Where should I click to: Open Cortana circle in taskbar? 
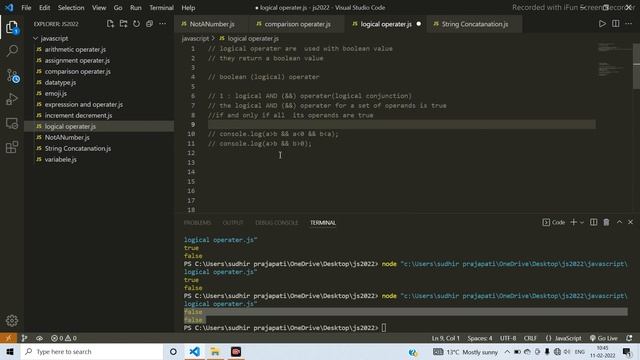173,351
